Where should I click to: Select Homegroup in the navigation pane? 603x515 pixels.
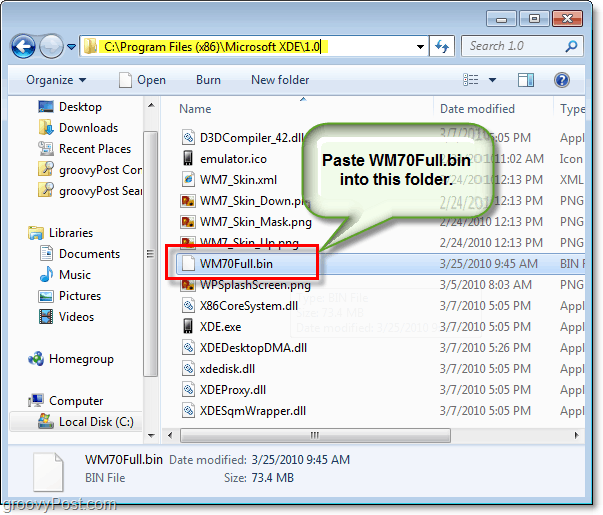[x=81, y=359]
